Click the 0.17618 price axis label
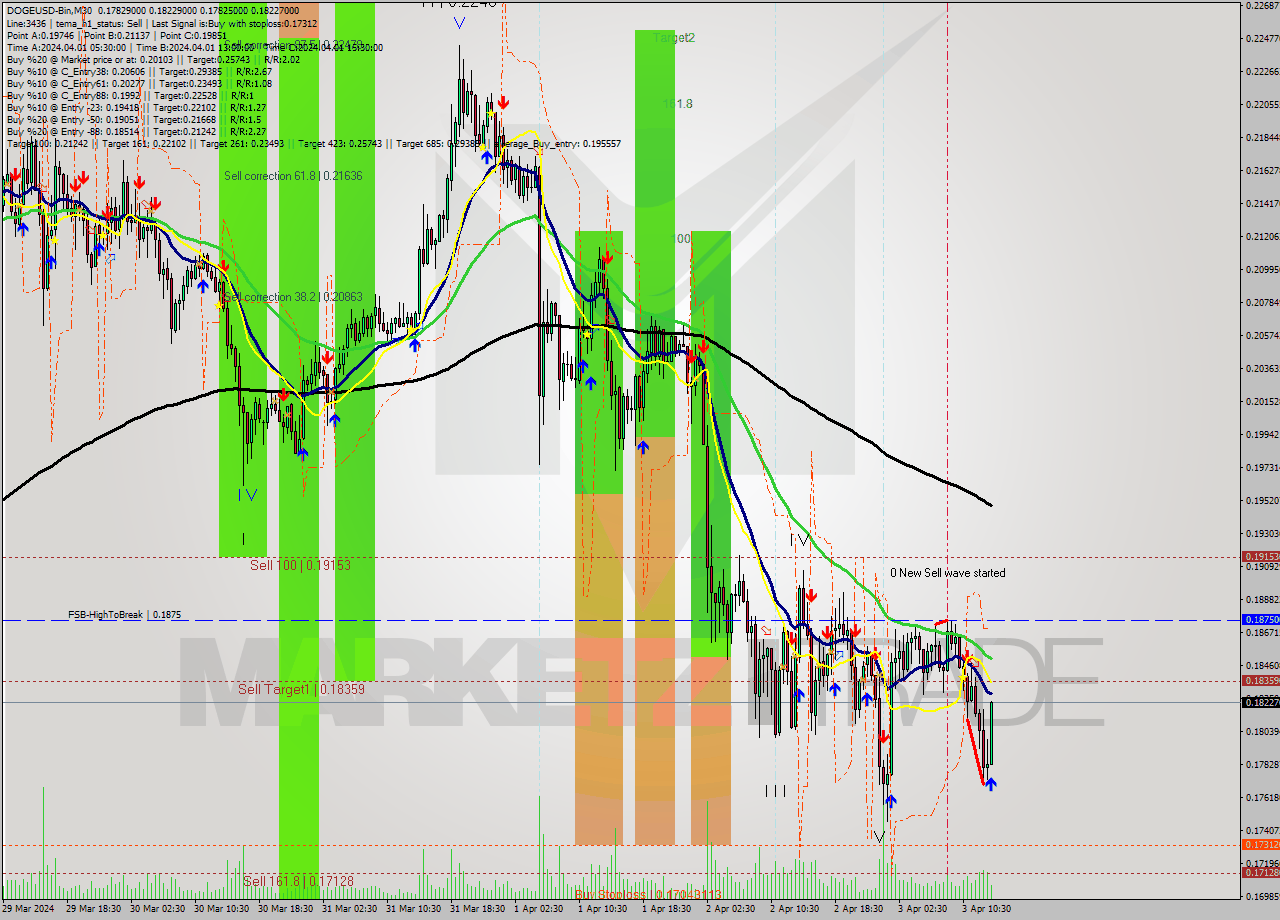This screenshot has height=920, width=1280. 1262,797
